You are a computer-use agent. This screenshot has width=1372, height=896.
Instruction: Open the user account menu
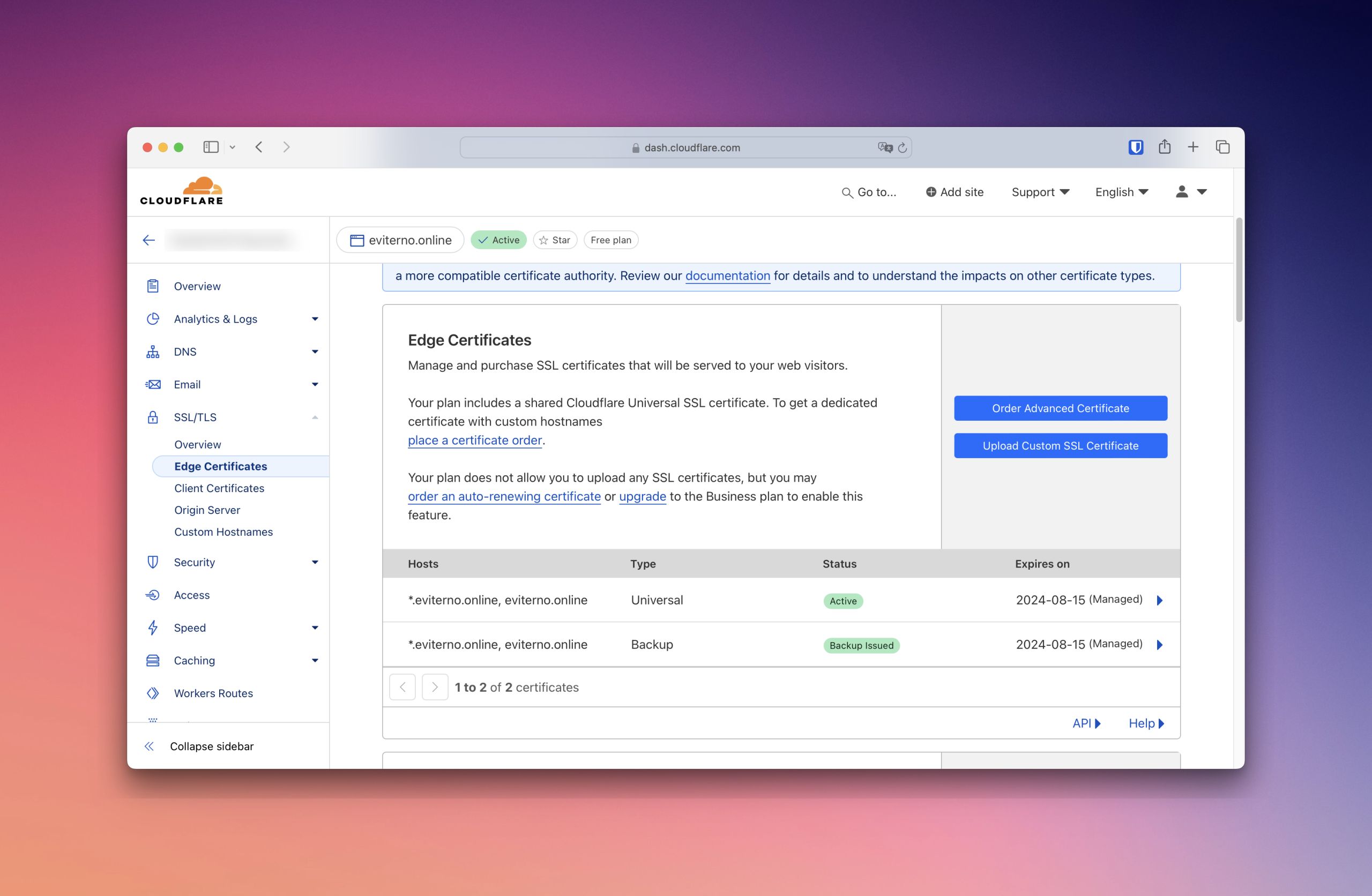(1191, 191)
